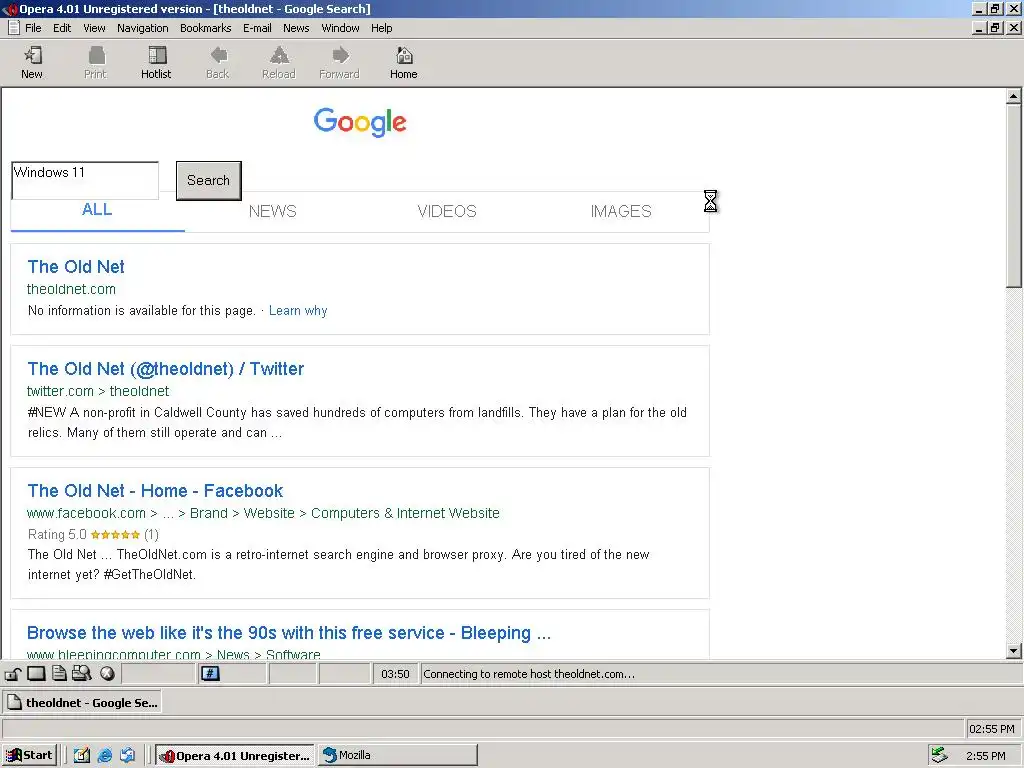Open the Navigation menu
The width and height of the screenshot is (1024, 768).
(x=142, y=28)
